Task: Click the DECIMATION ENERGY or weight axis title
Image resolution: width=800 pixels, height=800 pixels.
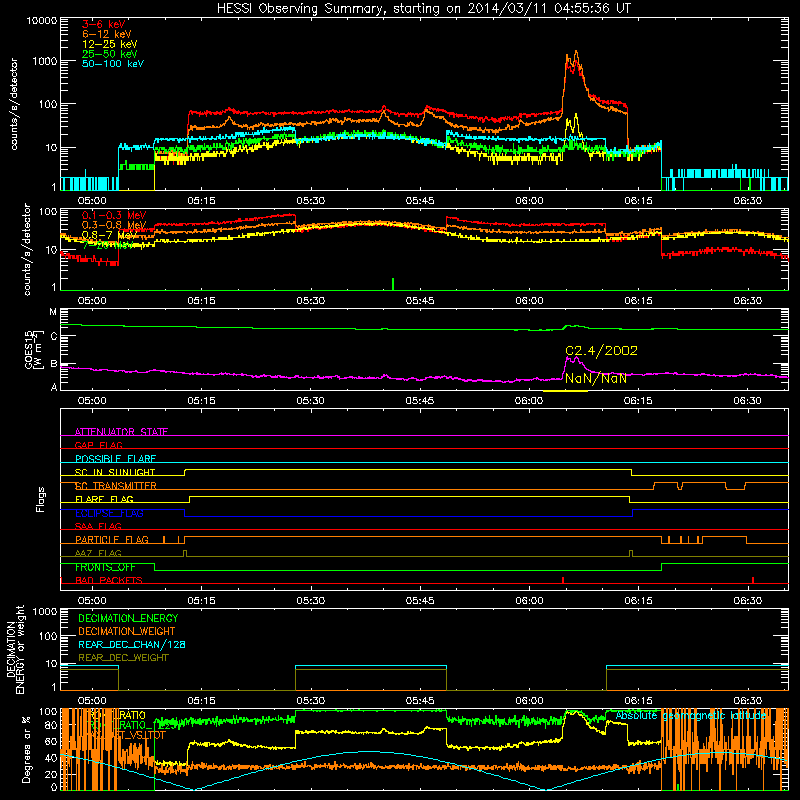Action: tap(15, 649)
